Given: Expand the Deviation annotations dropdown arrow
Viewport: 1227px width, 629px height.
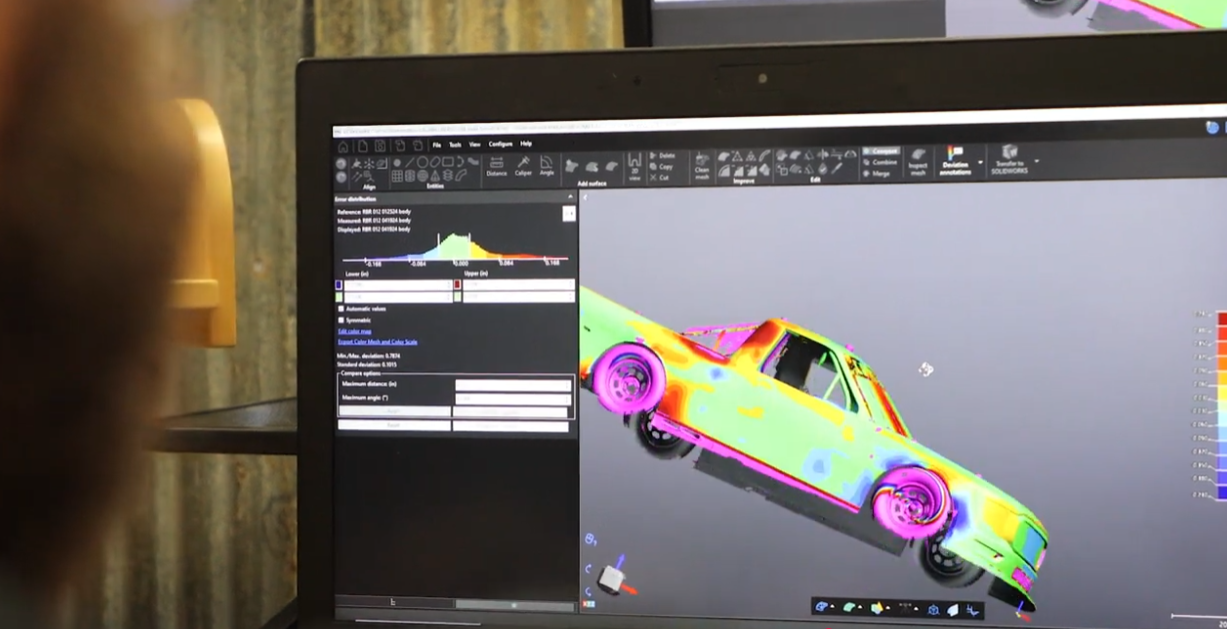Looking at the screenshot, I should click(980, 162).
